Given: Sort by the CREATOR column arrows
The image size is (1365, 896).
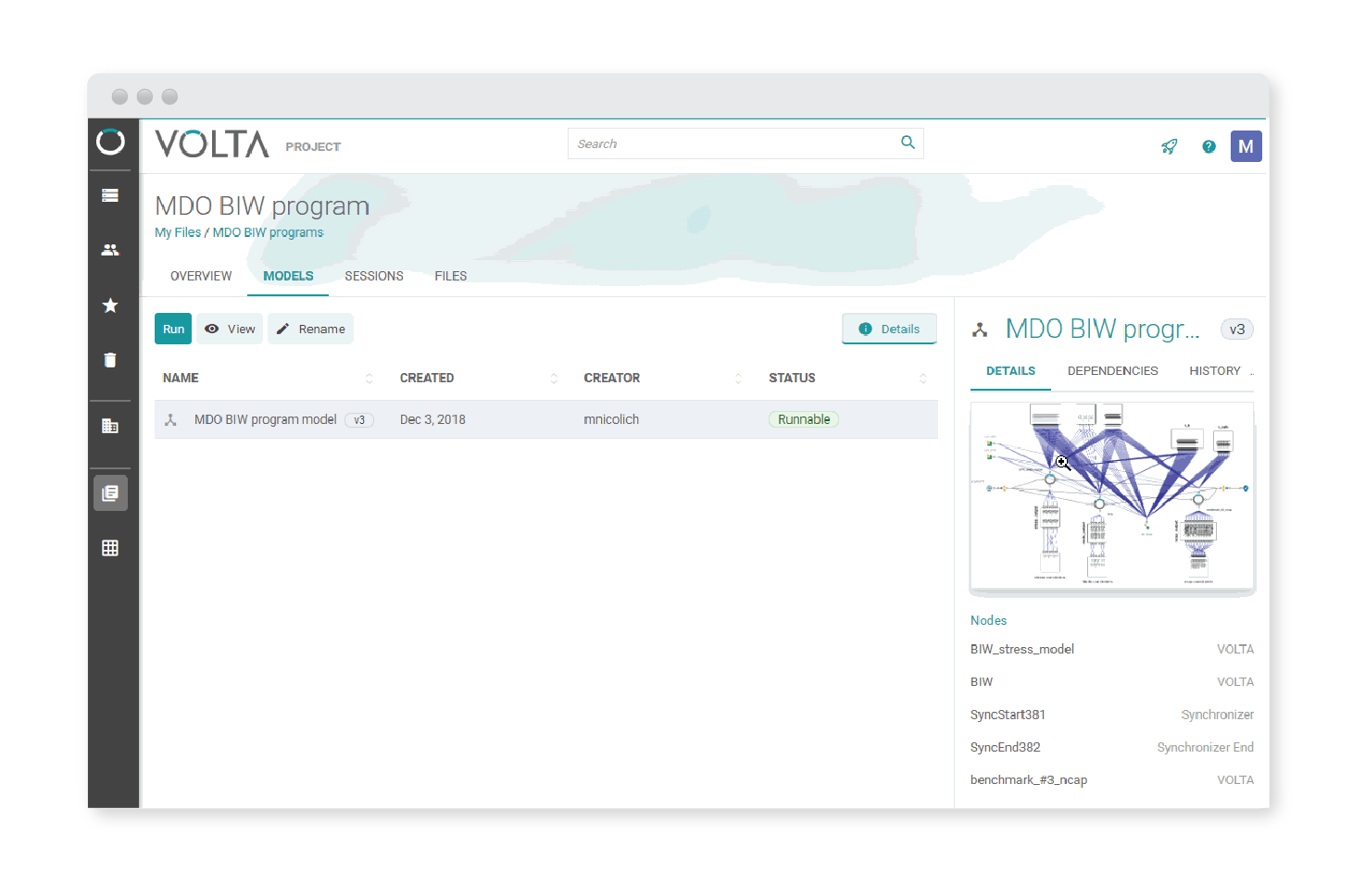Looking at the screenshot, I should (738, 379).
